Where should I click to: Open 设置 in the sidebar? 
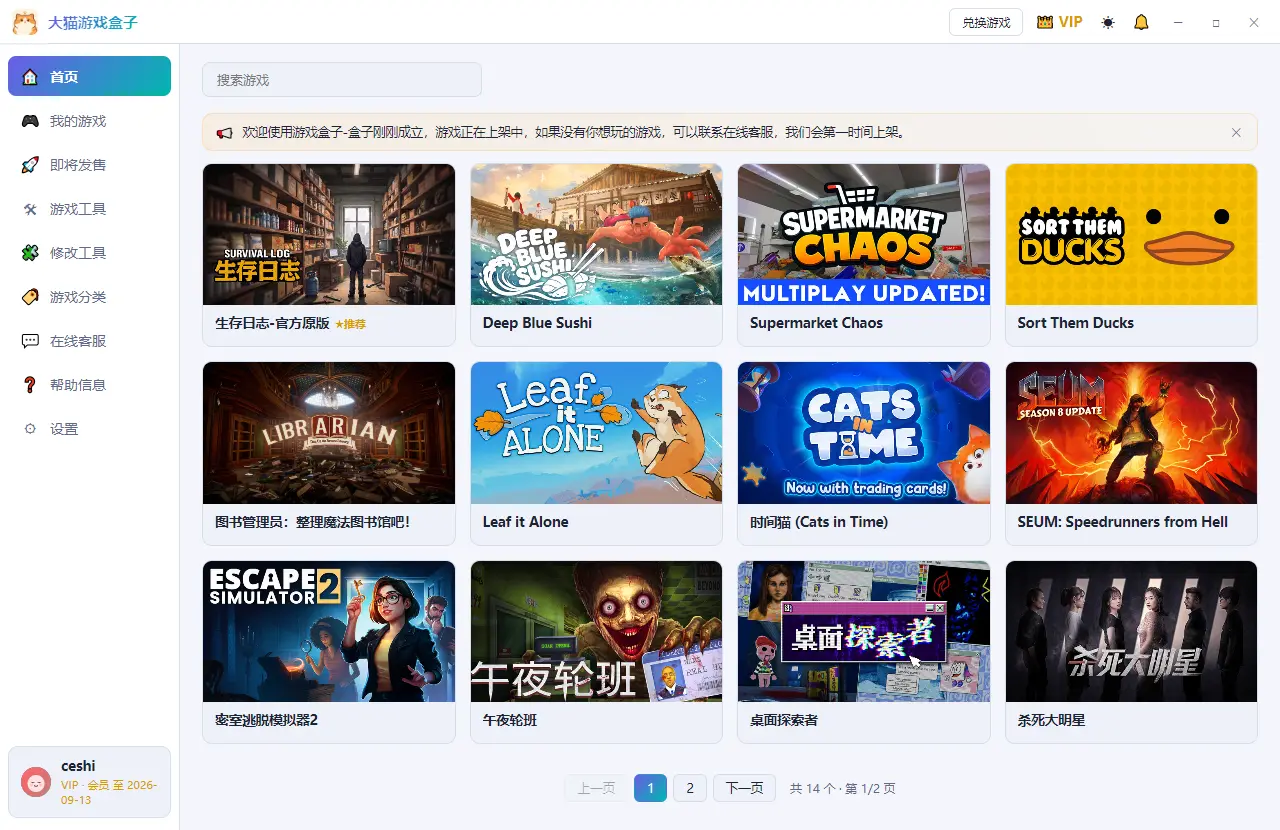coord(89,429)
